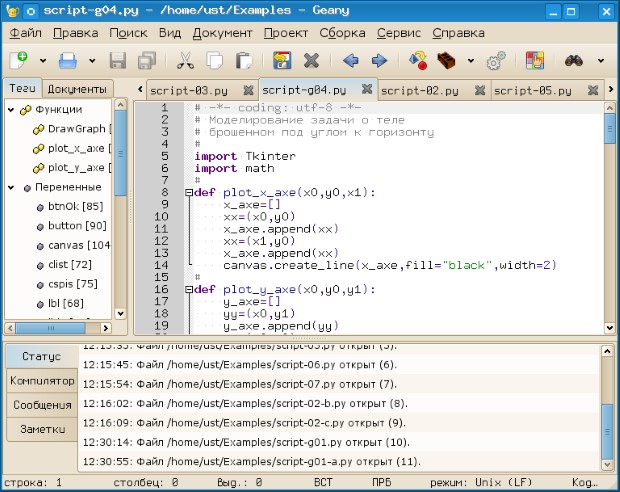The image size is (620, 492).
Task: Click the Cut scissors icon
Action: point(185,61)
